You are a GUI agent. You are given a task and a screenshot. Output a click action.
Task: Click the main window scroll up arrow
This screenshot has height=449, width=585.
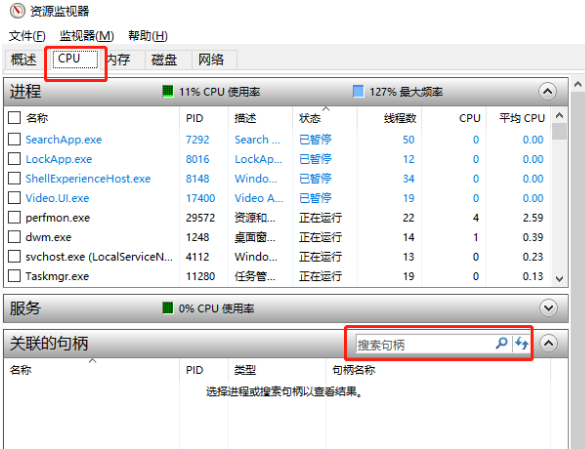(x=578, y=84)
